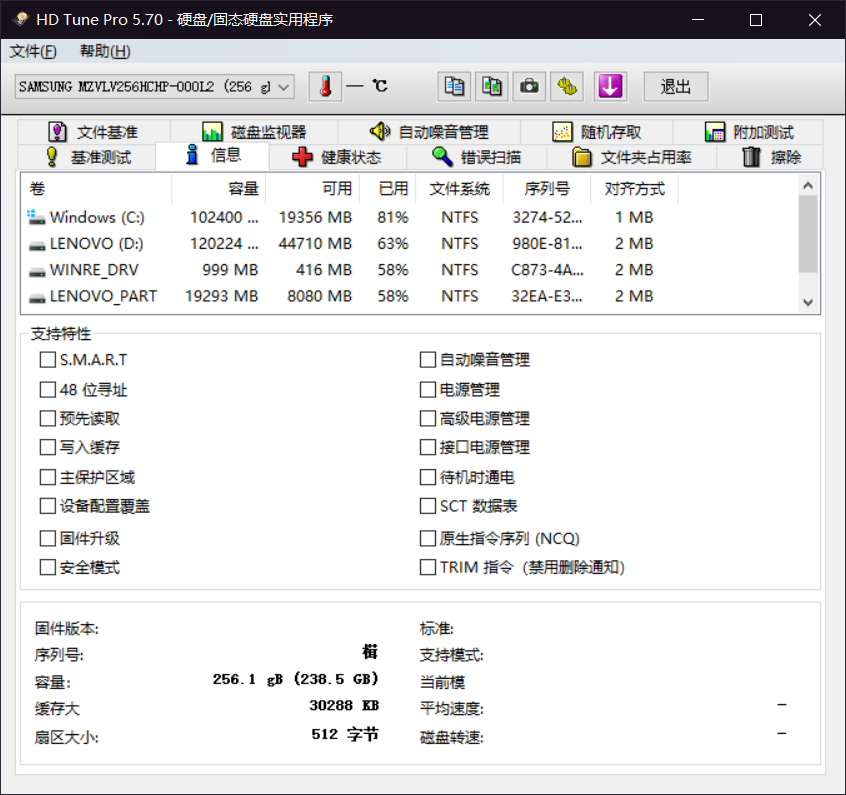Click the volume list scroll-up arrow

click(x=808, y=185)
